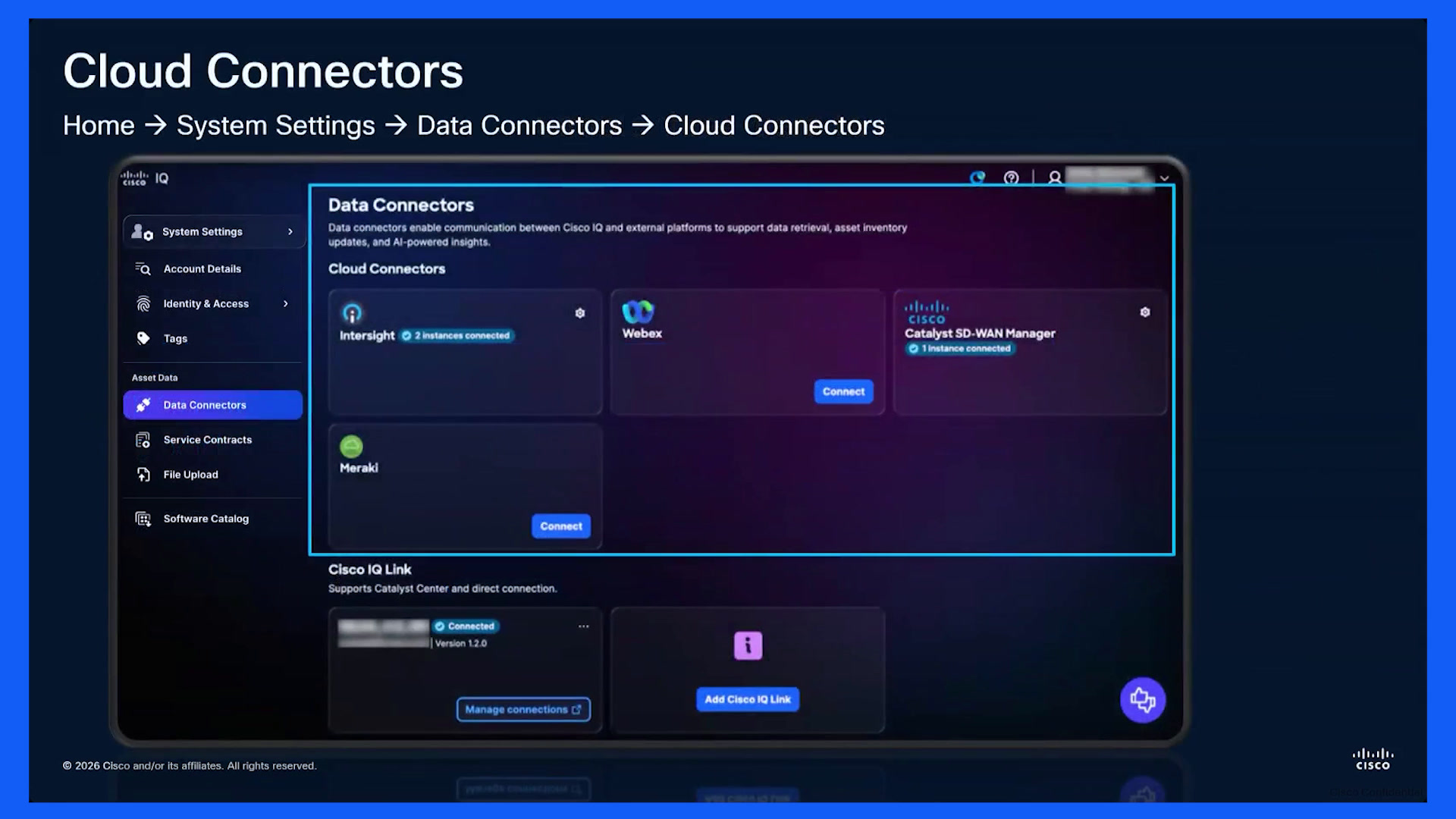This screenshot has height=819, width=1456.
Task: Click the user profile icon
Action: point(1055,178)
